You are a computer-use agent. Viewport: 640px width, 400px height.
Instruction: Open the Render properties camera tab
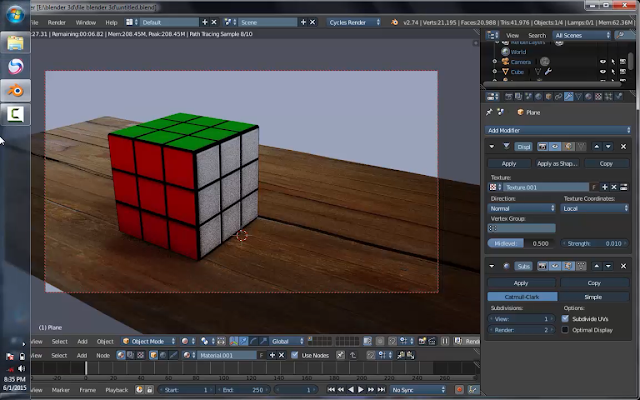[509, 97]
